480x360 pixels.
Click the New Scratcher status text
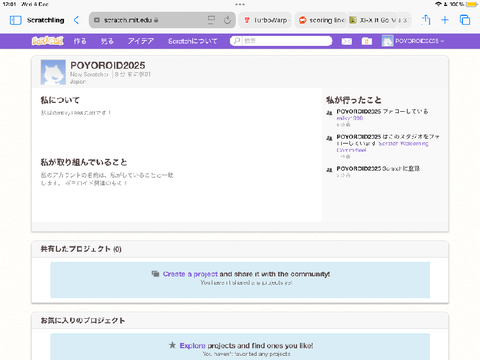coord(89,74)
